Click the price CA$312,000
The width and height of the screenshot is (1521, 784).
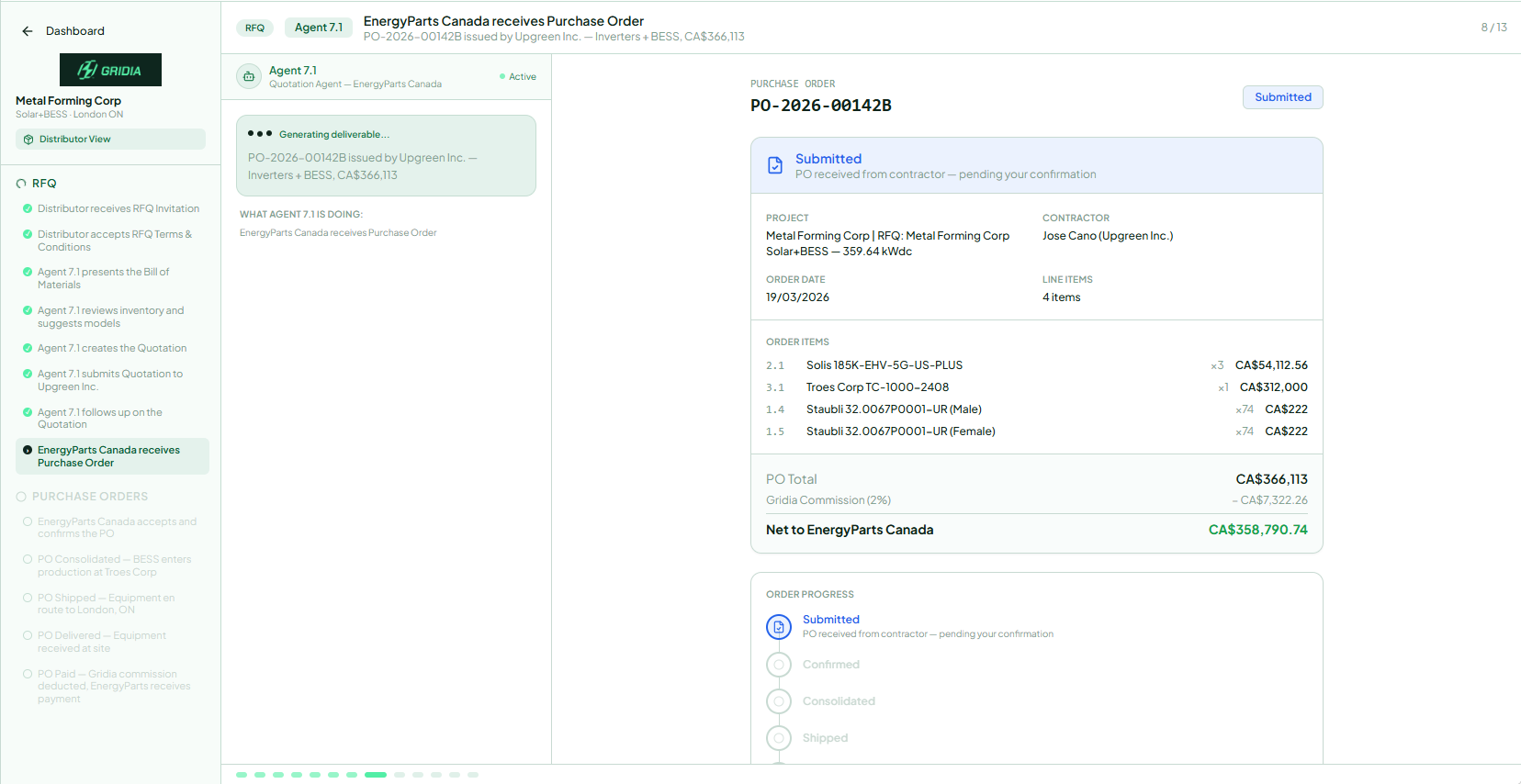click(x=1274, y=387)
